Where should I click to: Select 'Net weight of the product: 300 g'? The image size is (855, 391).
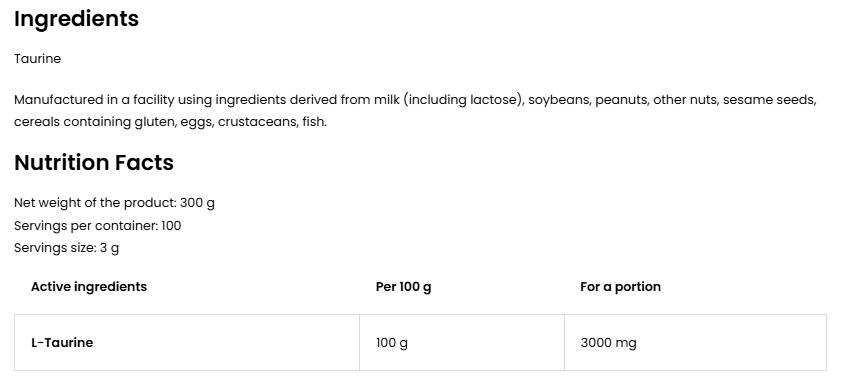(114, 203)
